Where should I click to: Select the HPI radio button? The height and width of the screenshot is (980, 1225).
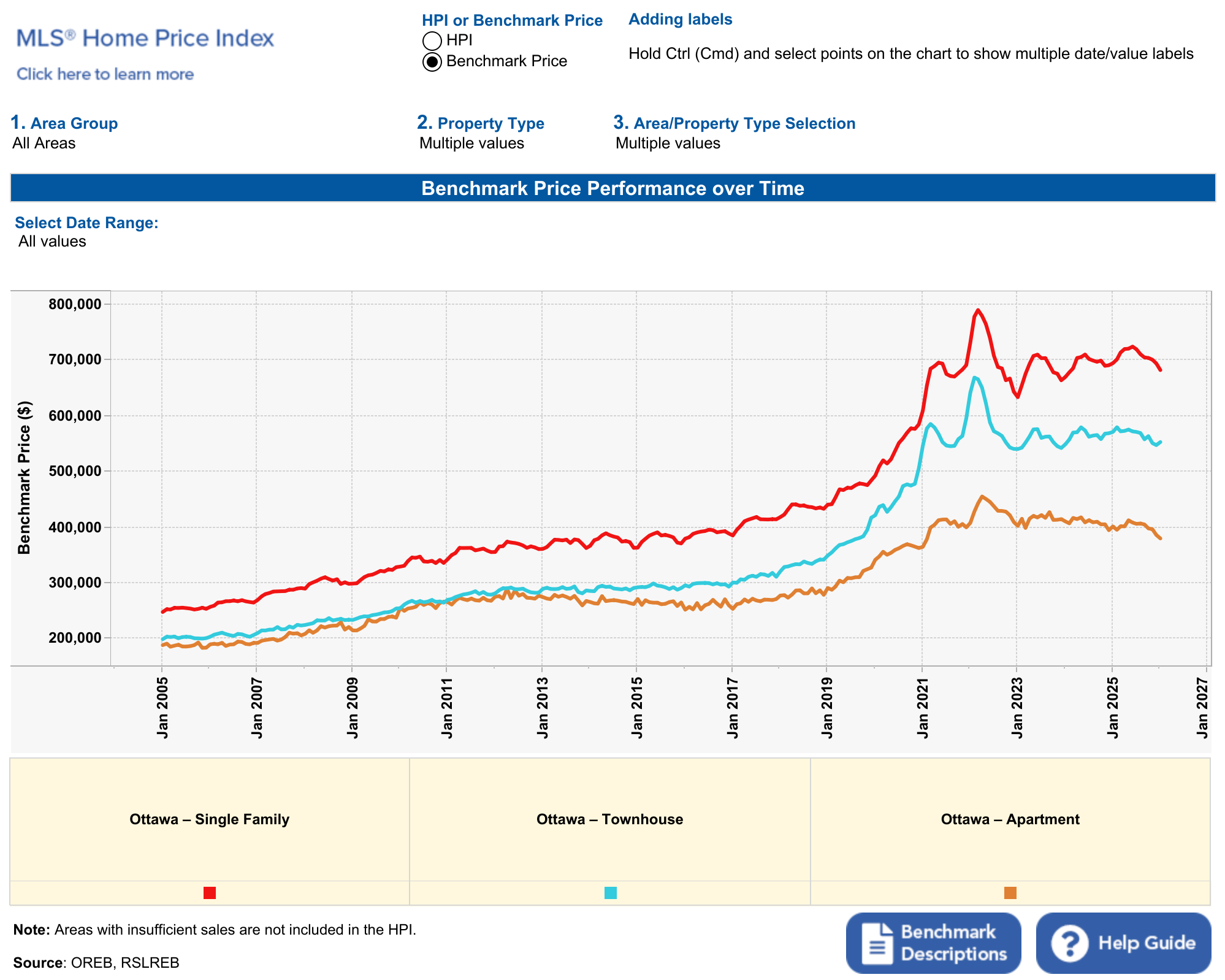click(432, 40)
